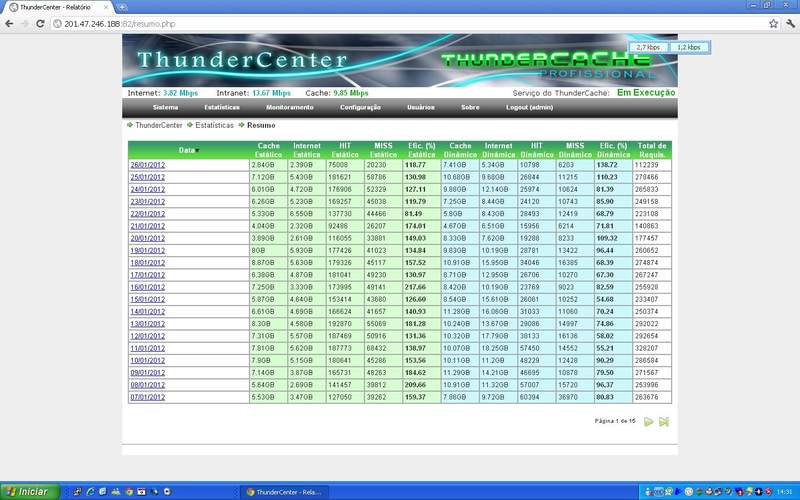800x500 pixels.
Task: Open report for 08/01/2012
Action: (147, 385)
